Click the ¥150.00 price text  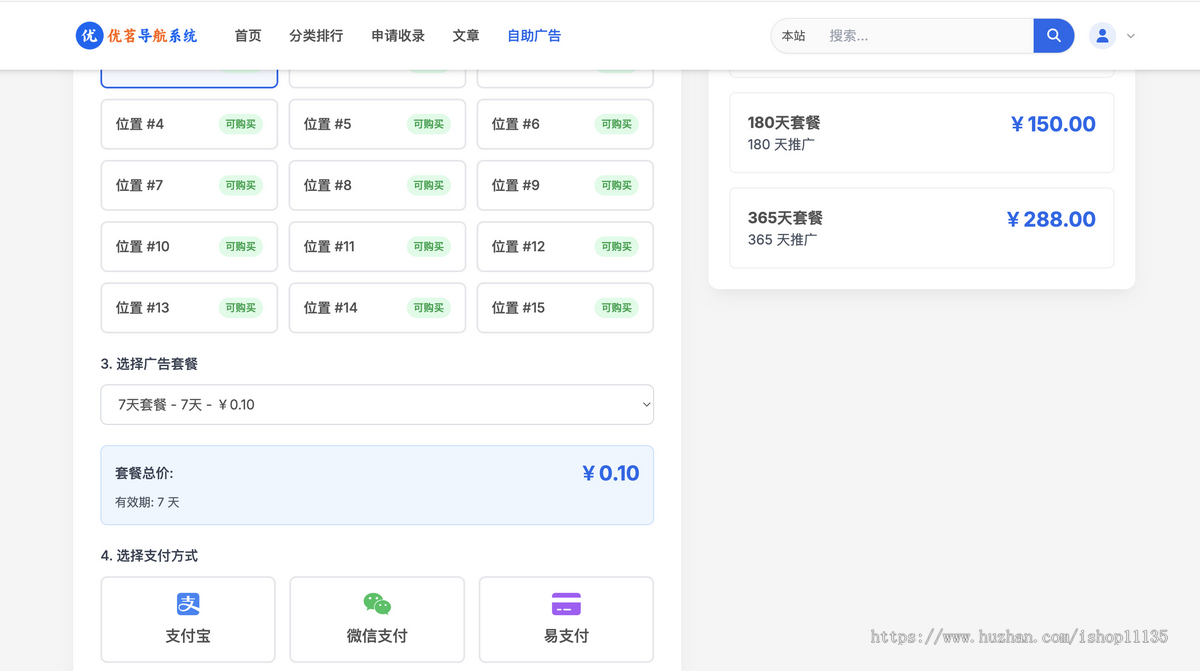pyautogui.click(x=1053, y=124)
